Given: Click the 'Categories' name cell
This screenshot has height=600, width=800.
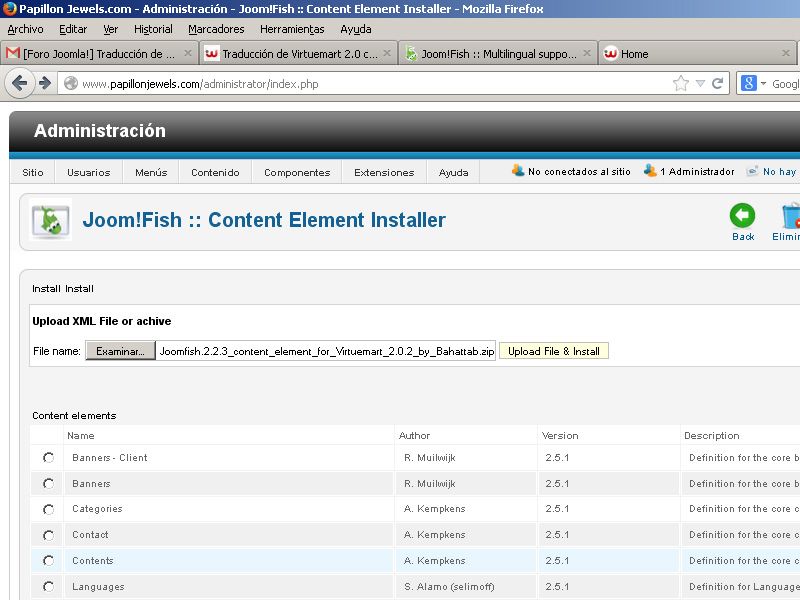Looking at the screenshot, I should click(x=97, y=509).
